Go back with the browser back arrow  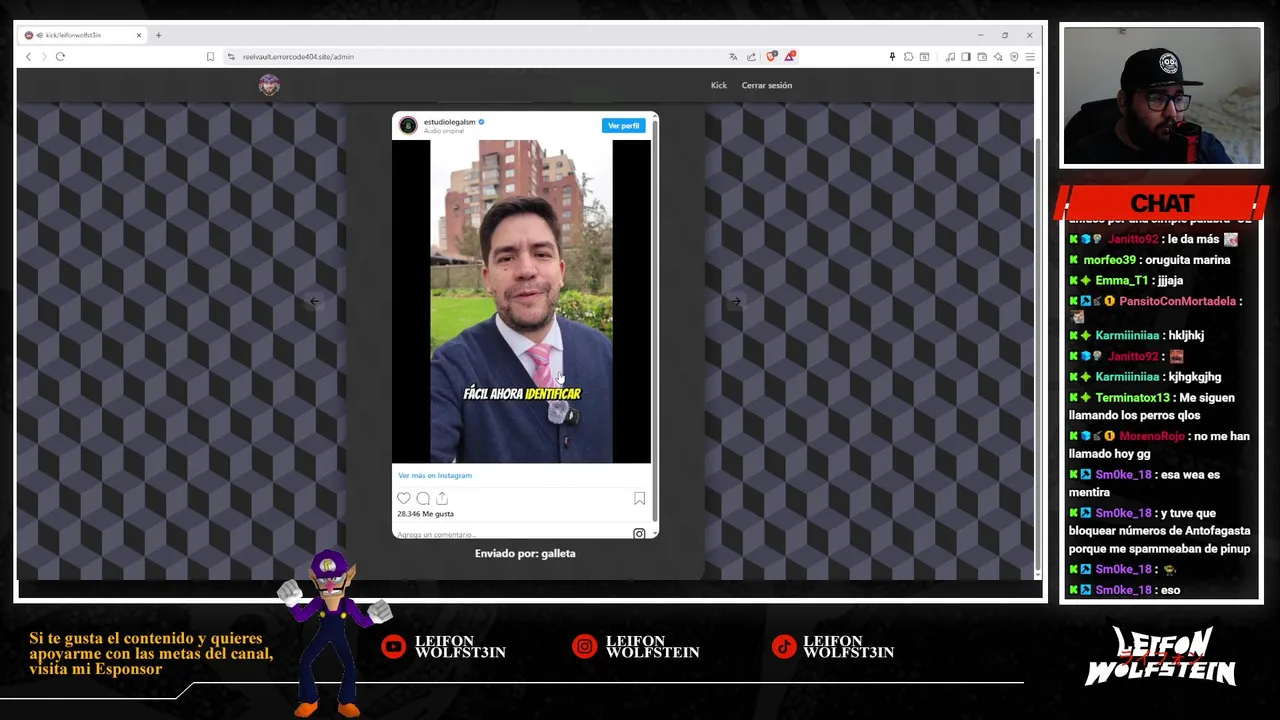(x=28, y=57)
